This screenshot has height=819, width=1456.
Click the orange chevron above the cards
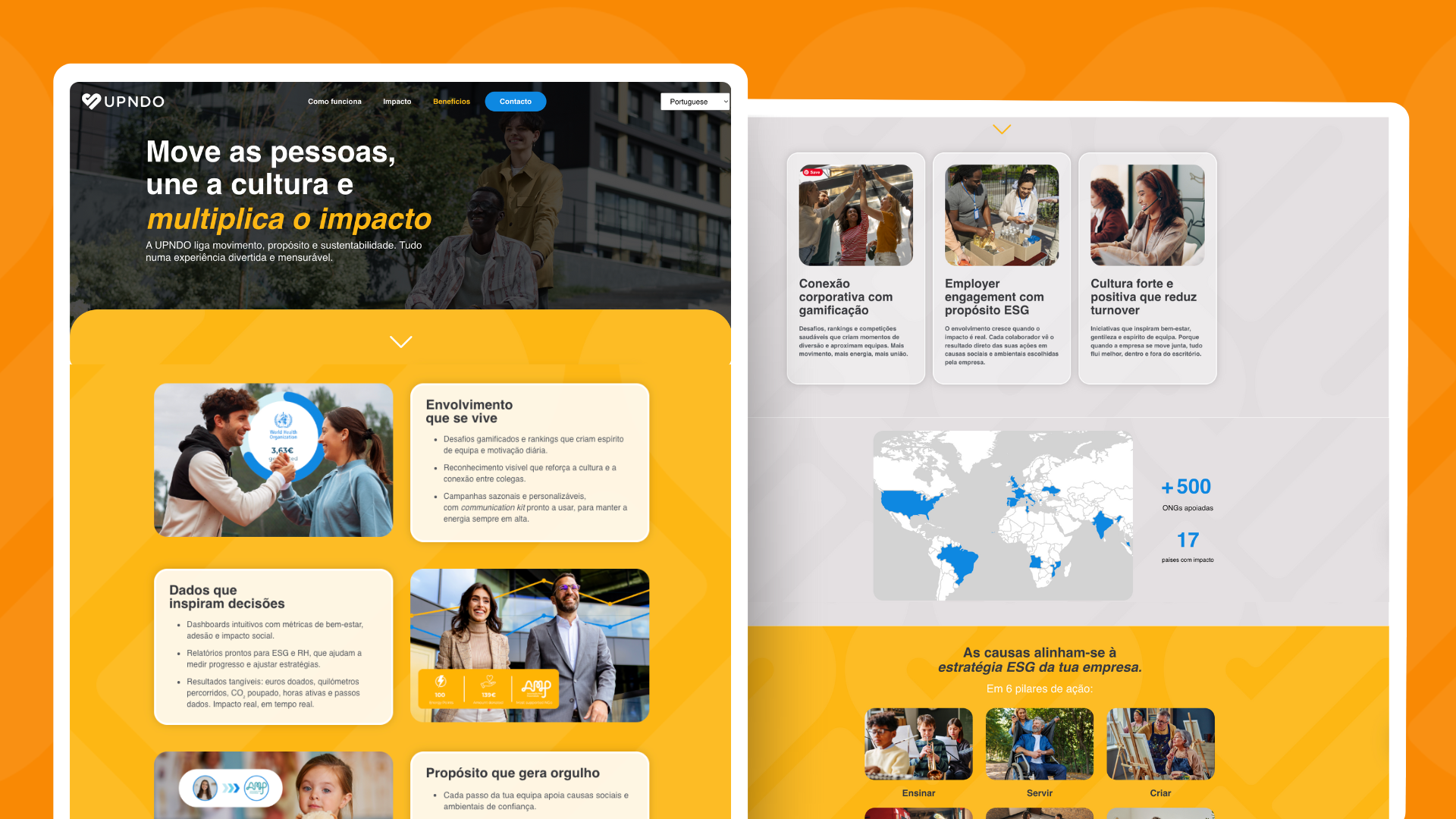pos(1002,130)
